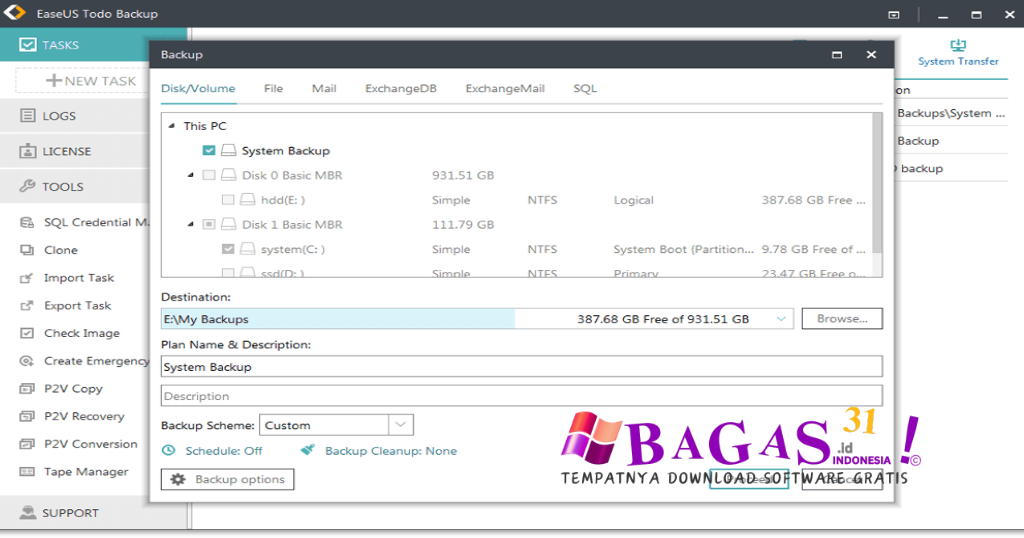1024x538 pixels.
Task: Click the Check Image icon
Action: (x=27, y=333)
